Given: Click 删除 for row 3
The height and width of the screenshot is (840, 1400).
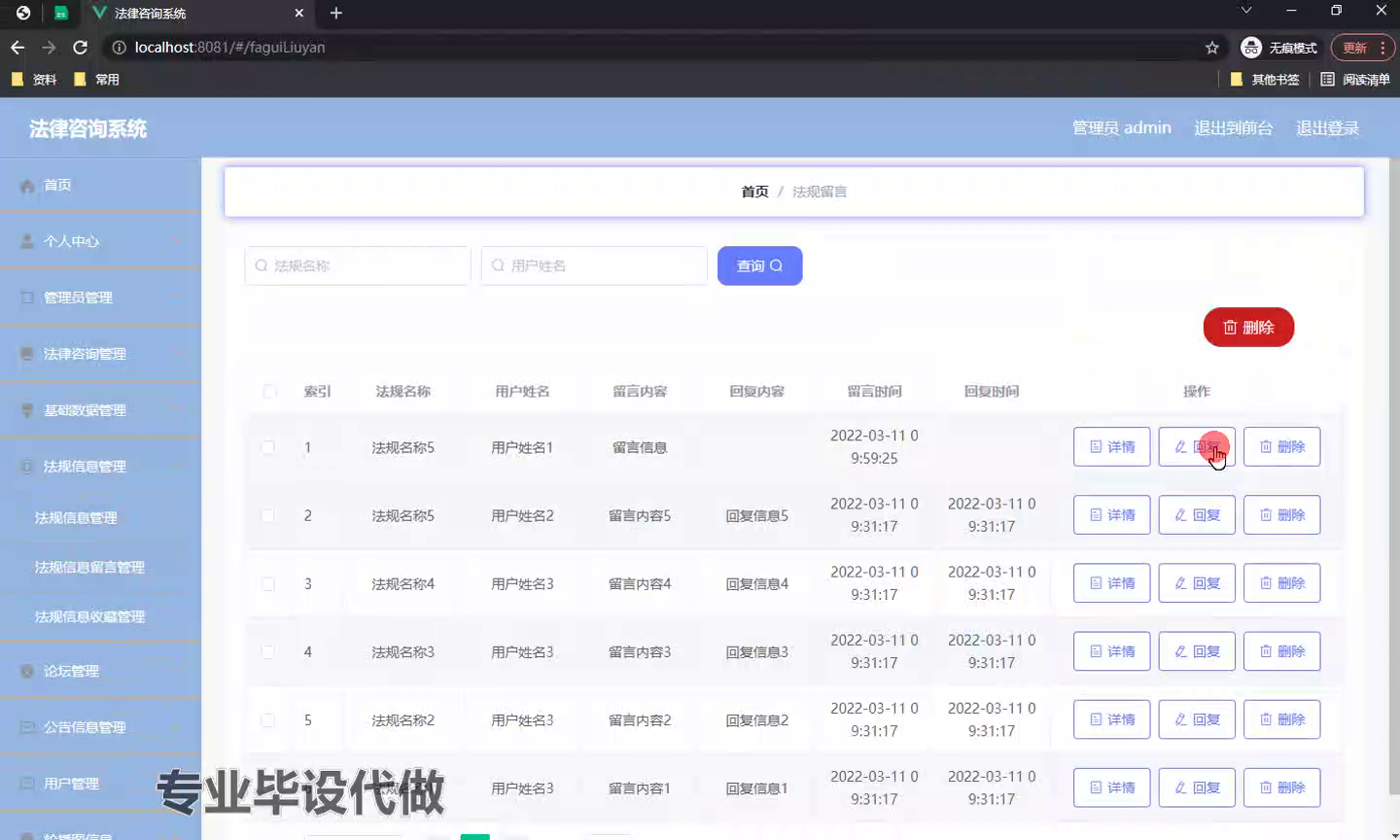Looking at the screenshot, I should (x=1282, y=583).
